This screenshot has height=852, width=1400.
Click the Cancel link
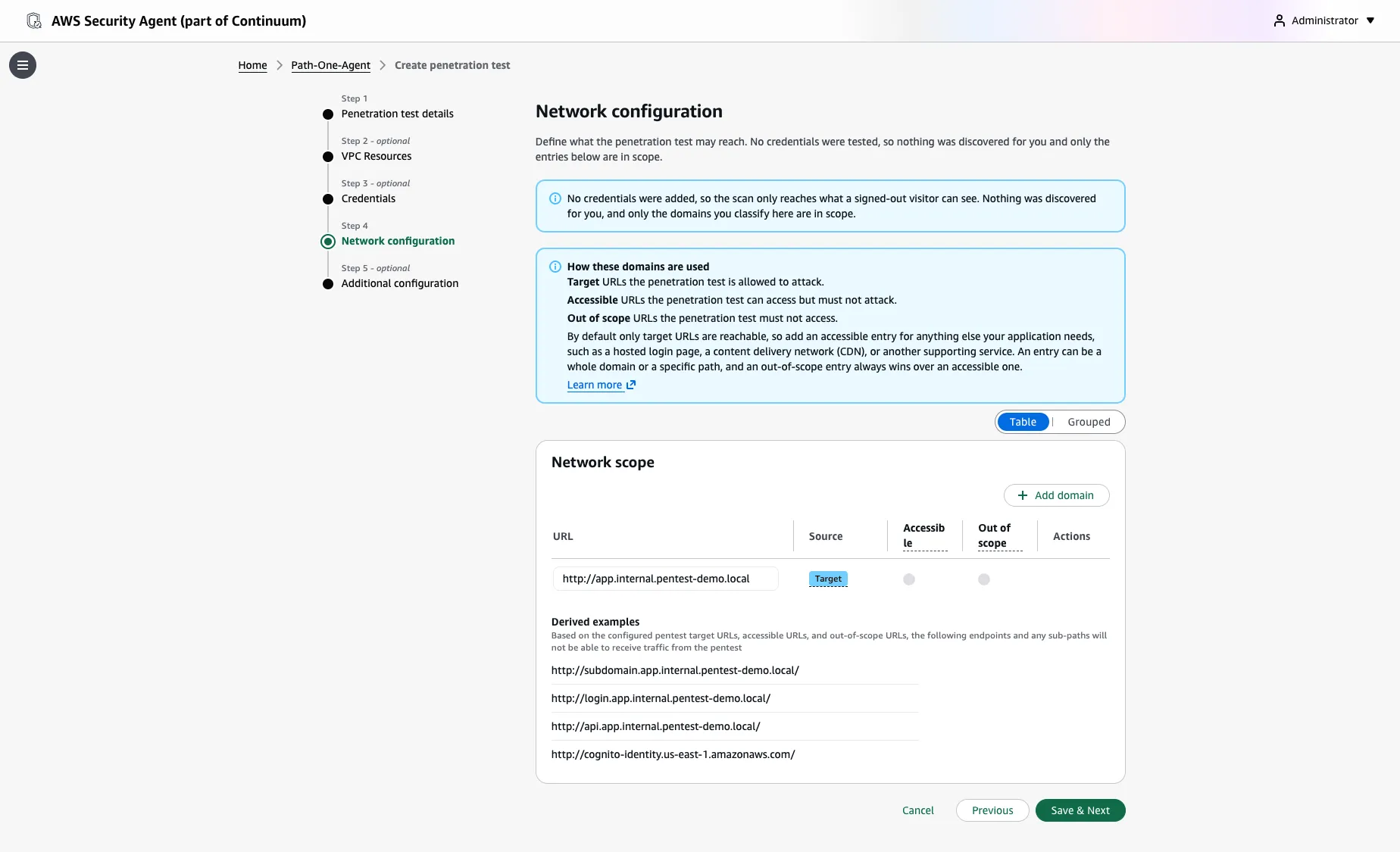(x=917, y=810)
